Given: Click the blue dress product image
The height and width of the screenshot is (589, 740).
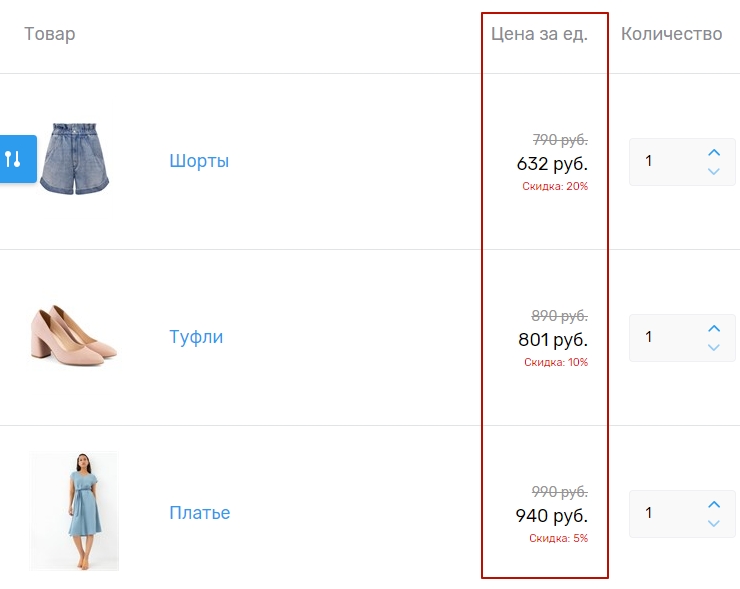Looking at the screenshot, I should point(74,511).
